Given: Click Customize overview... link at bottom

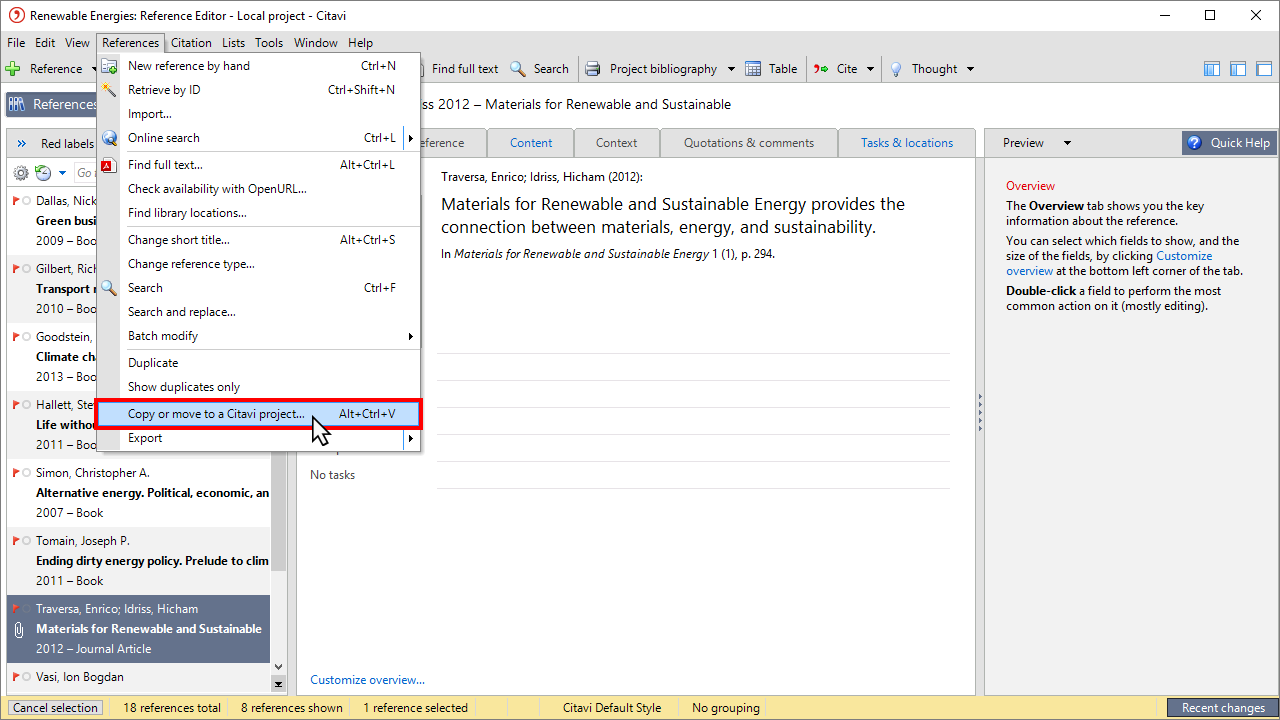Looking at the screenshot, I should (x=367, y=680).
